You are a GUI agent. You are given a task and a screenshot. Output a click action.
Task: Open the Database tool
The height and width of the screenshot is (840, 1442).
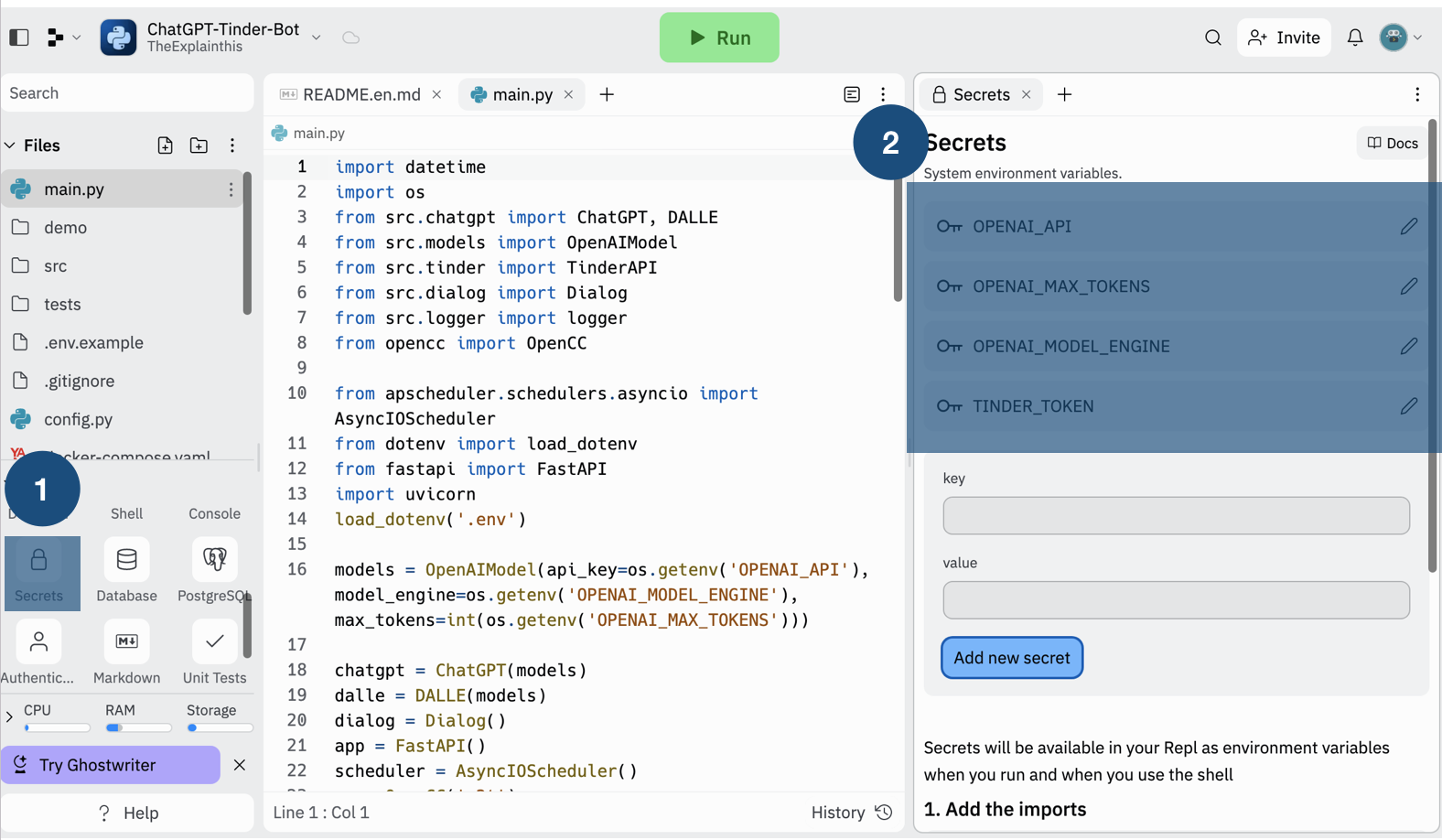tap(126, 572)
